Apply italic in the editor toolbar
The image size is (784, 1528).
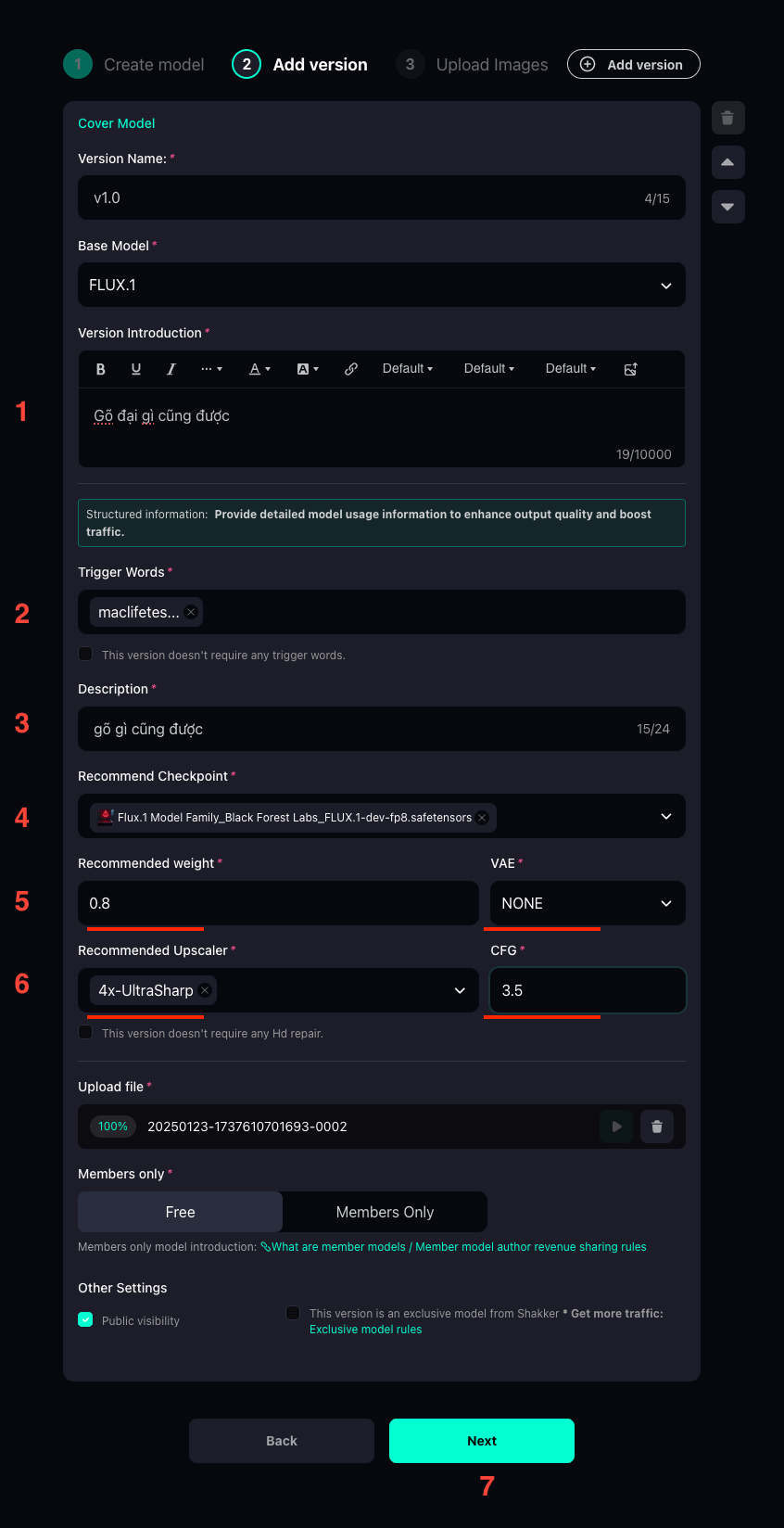pos(171,369)
